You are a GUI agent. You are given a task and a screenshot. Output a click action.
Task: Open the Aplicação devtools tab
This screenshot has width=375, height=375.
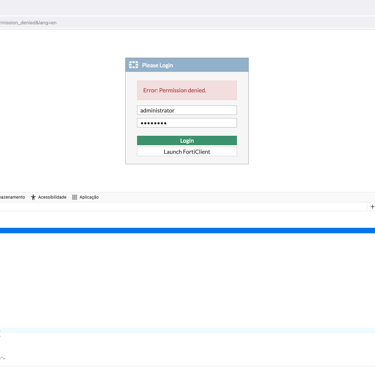pos(85,197)
